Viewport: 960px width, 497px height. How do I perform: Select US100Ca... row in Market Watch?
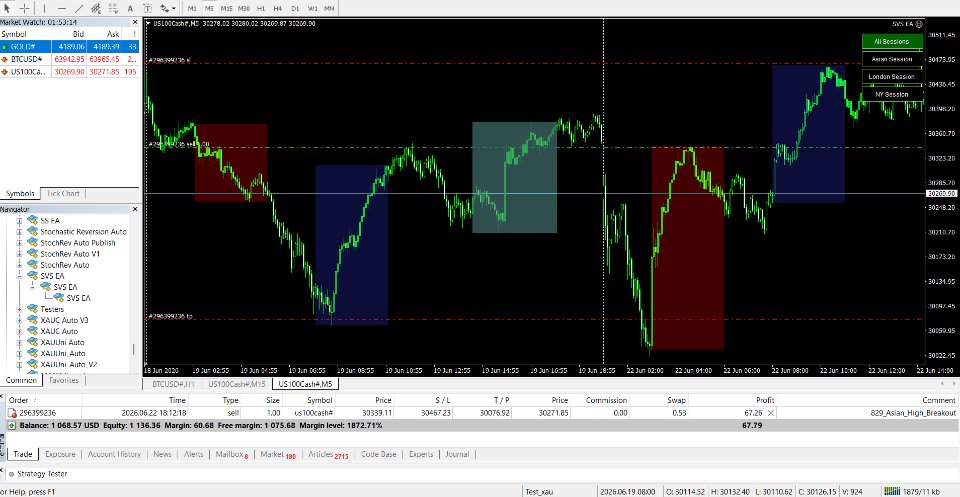70,72
